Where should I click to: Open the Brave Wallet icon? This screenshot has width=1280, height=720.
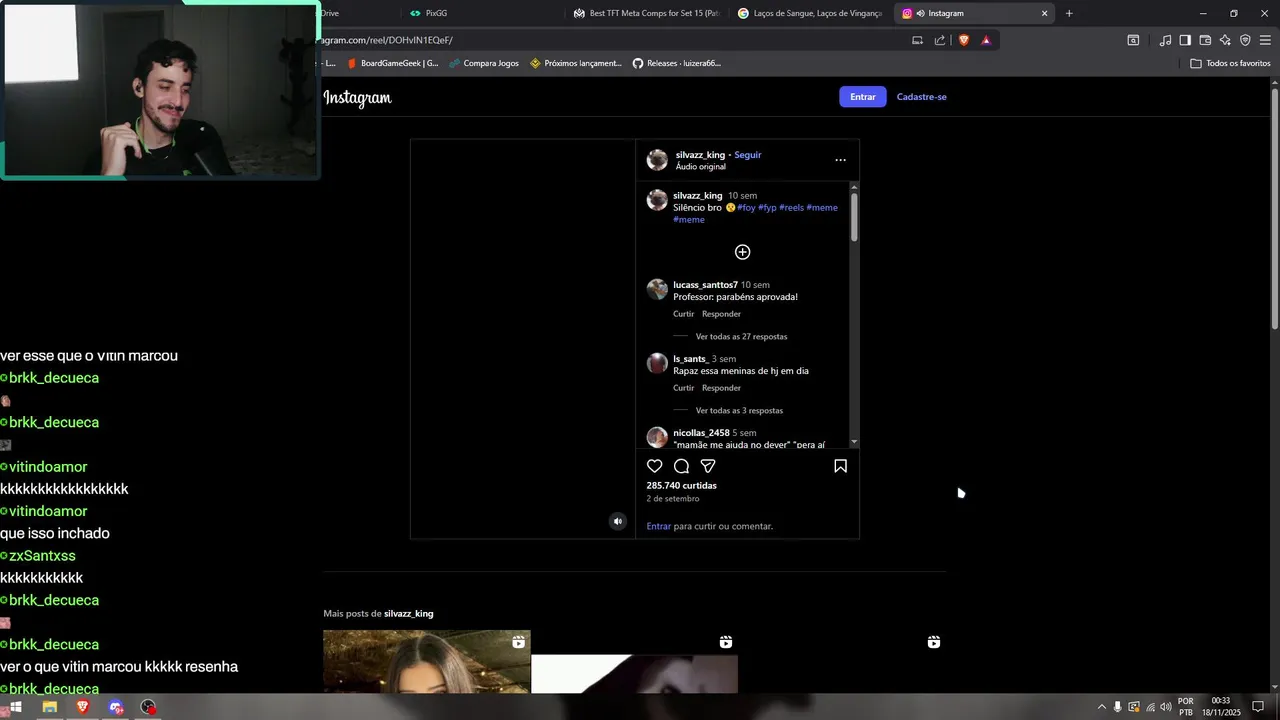click(1205, 40)
